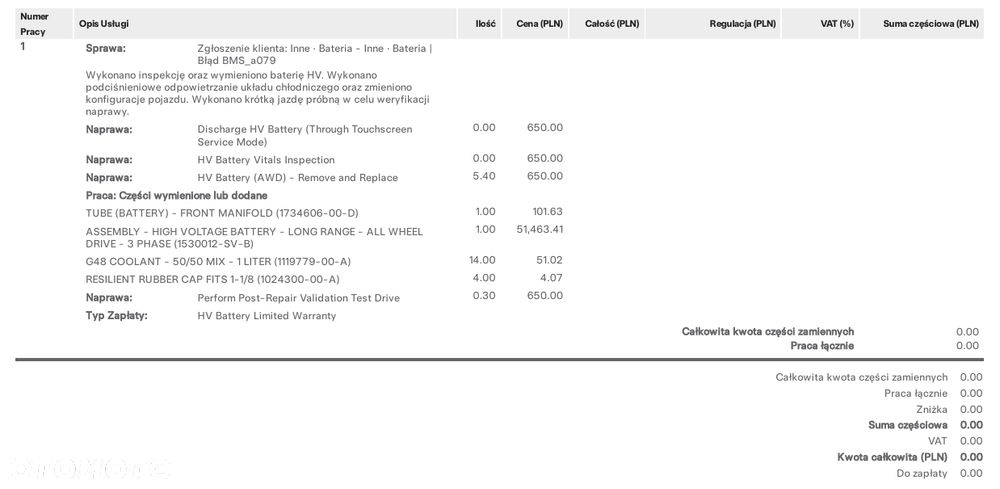Image resolution: width=1000 pixels, height=489 pixels.
Task: Click 'HV Battery Limited Warranty' payment type
Action: pos(267,316)
